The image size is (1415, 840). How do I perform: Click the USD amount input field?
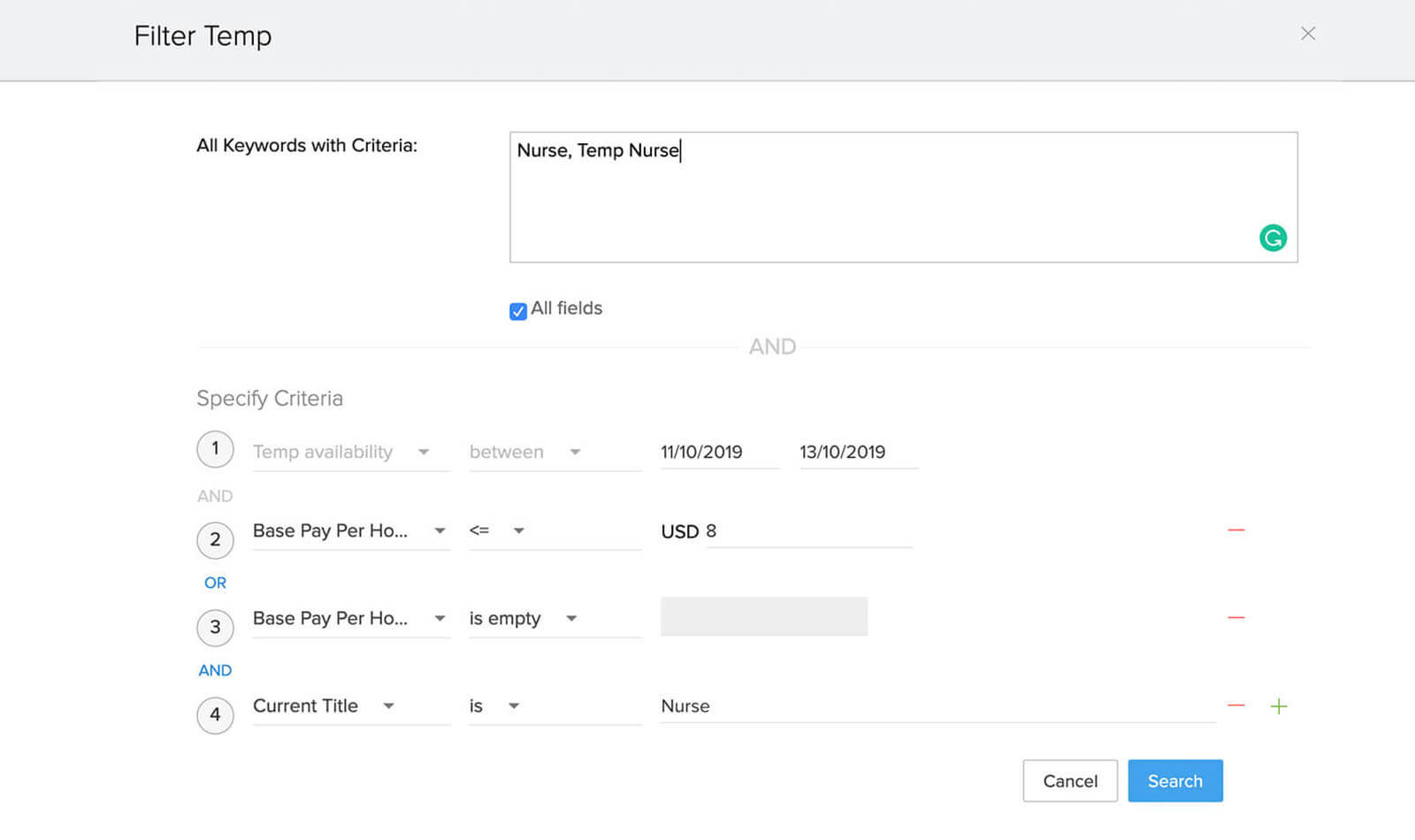[809, 531]
